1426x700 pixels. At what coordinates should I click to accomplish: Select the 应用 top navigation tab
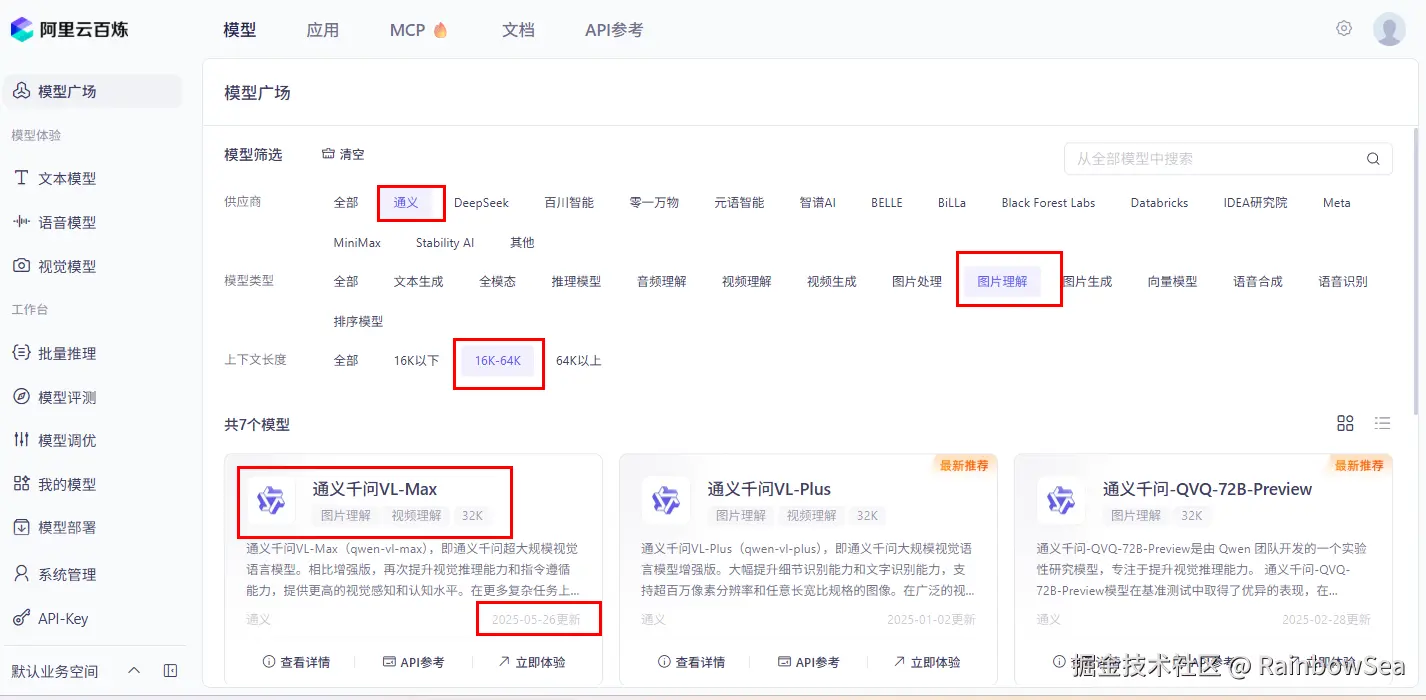(323, 30)
